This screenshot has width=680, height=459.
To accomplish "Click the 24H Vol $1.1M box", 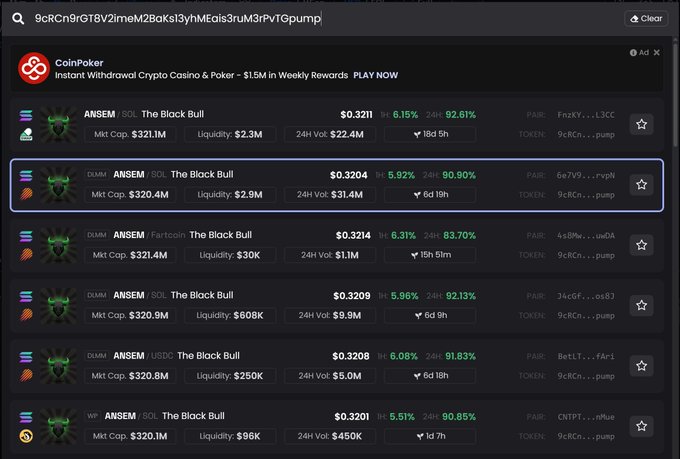I will (x=330, y=255).
